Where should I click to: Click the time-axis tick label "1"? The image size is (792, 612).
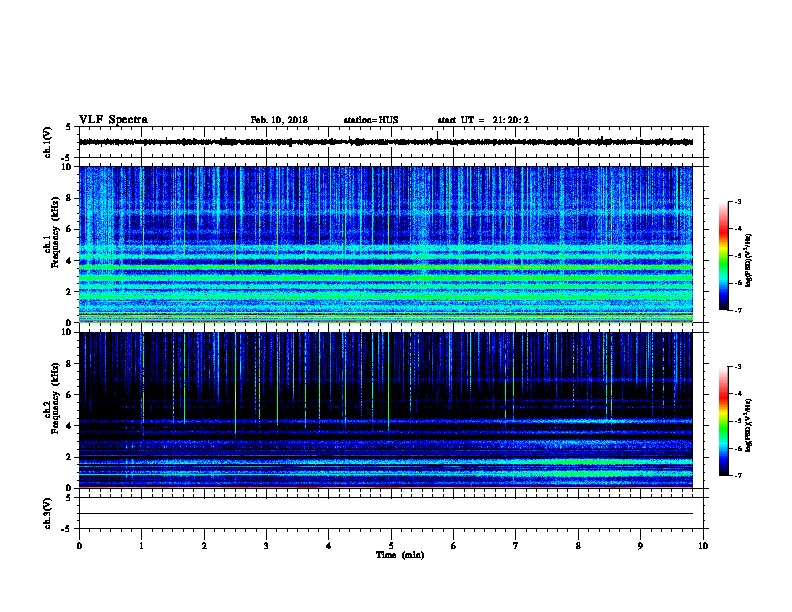[141, 546]
